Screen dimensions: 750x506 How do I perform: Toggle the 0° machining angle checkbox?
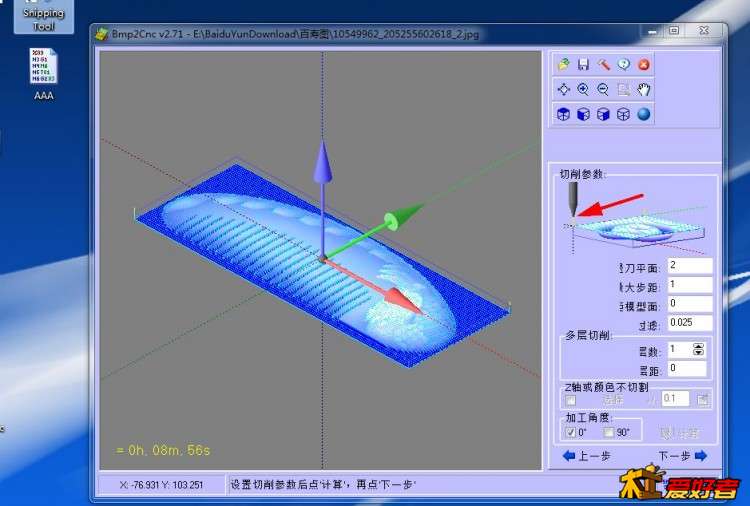[571, 433]
